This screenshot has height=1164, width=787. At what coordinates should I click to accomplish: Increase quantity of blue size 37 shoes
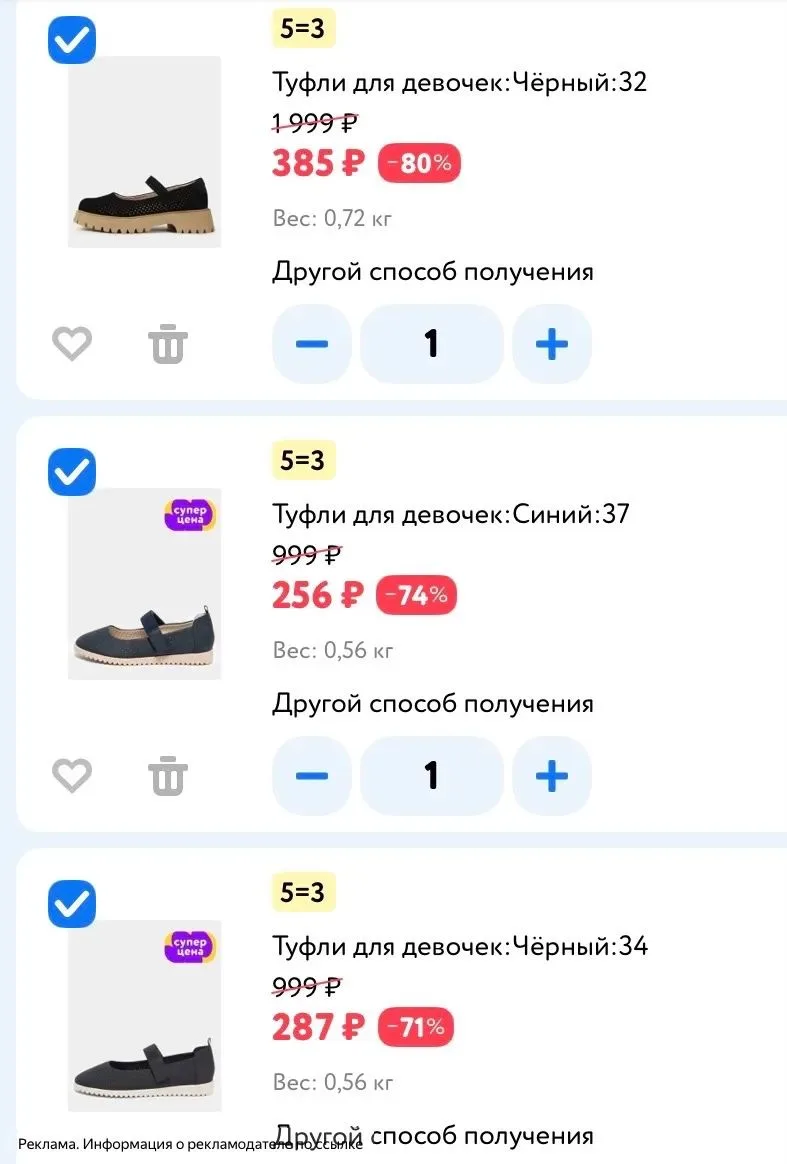552,776
